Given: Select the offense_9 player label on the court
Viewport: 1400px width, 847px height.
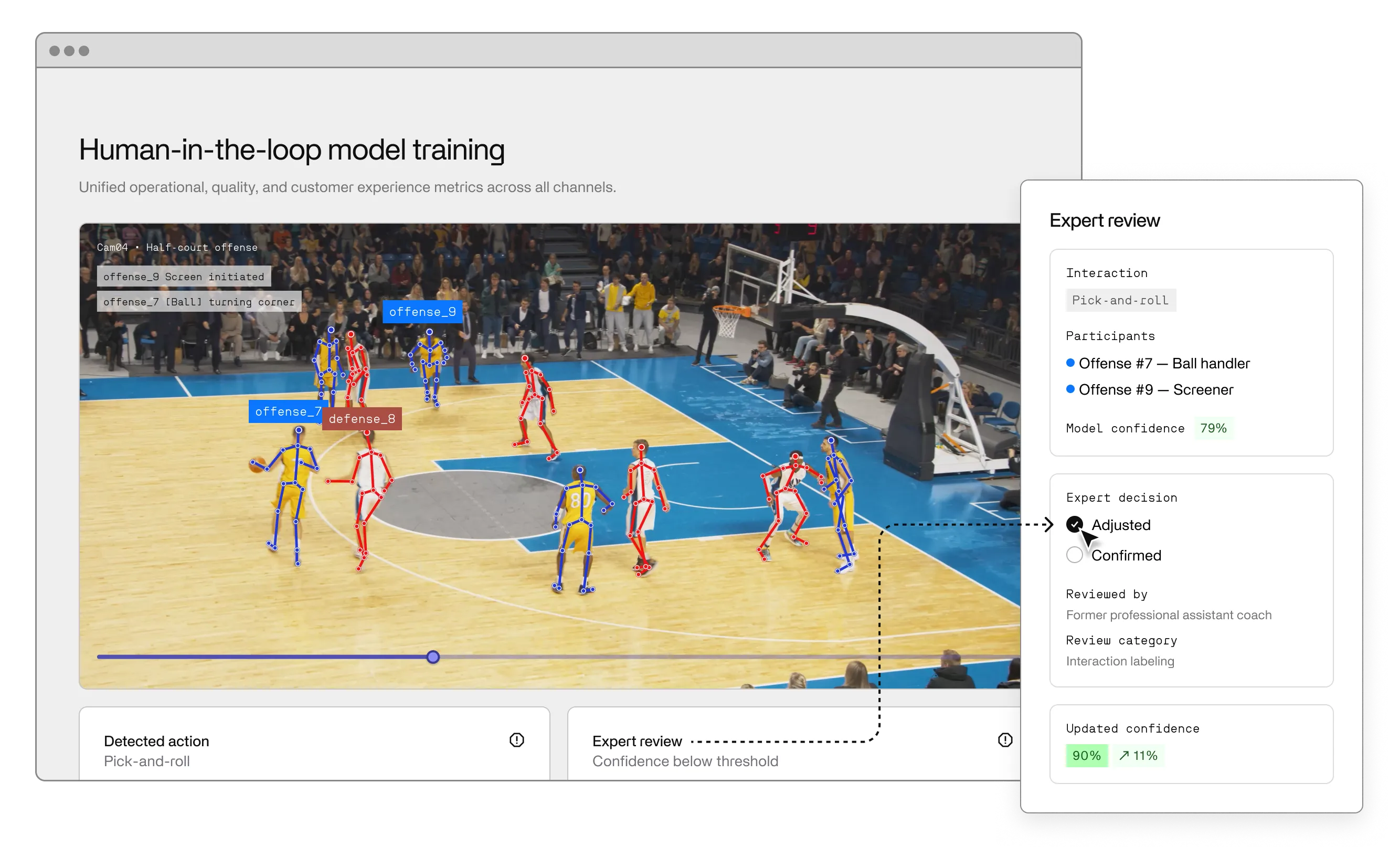Looking at the screenshot, I should click(423, 312).
